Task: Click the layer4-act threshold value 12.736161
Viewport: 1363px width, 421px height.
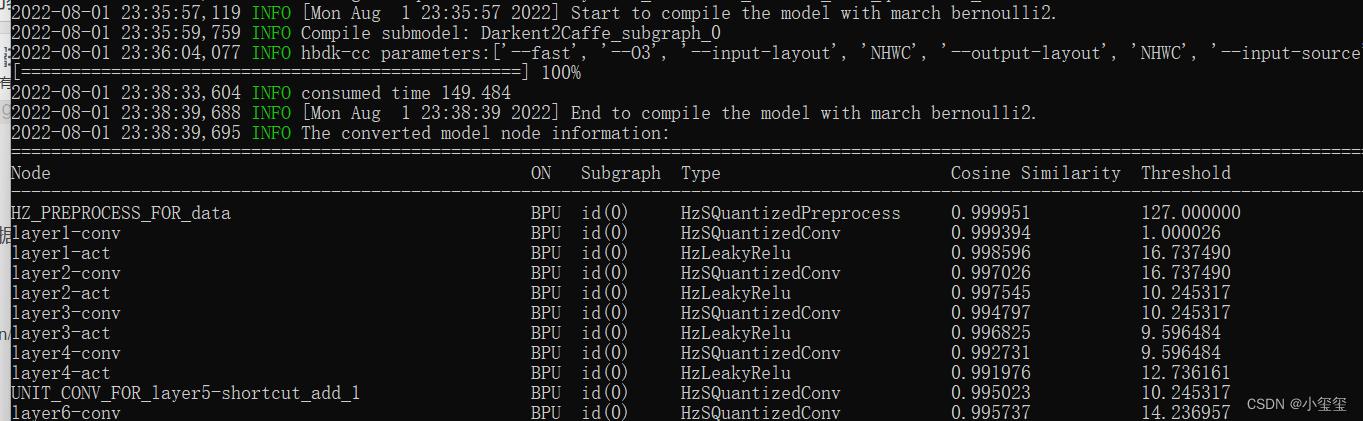Action: click(x=1186, y=373)
